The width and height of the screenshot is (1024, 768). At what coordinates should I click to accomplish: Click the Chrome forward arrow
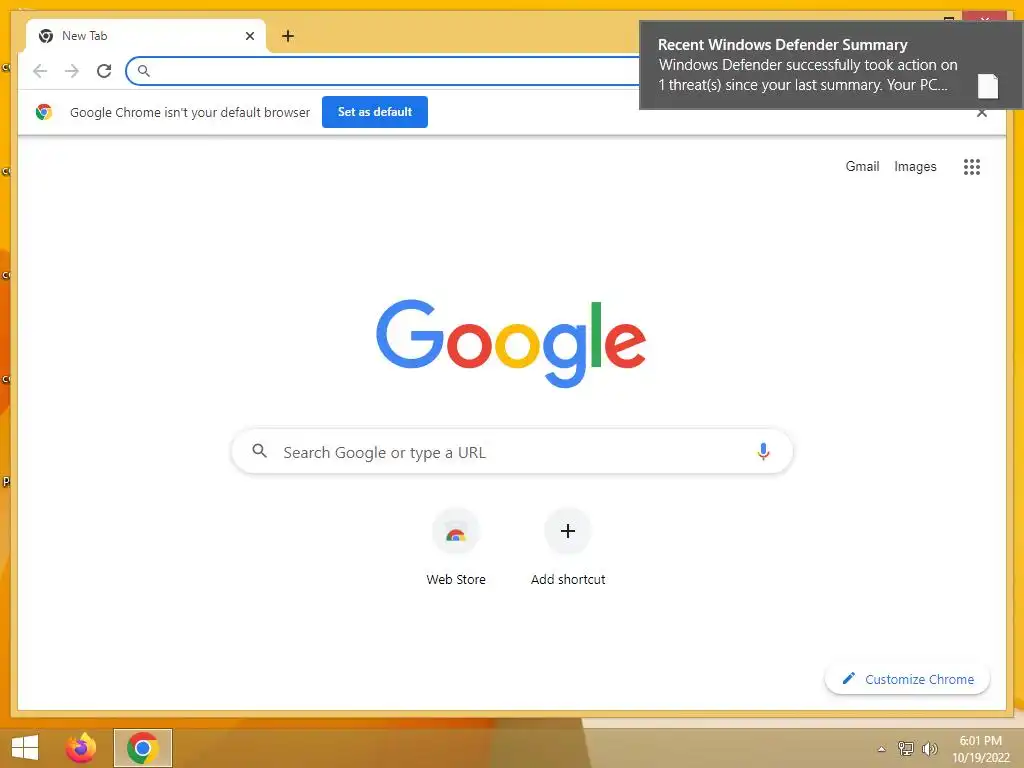[x=72, y=71]
